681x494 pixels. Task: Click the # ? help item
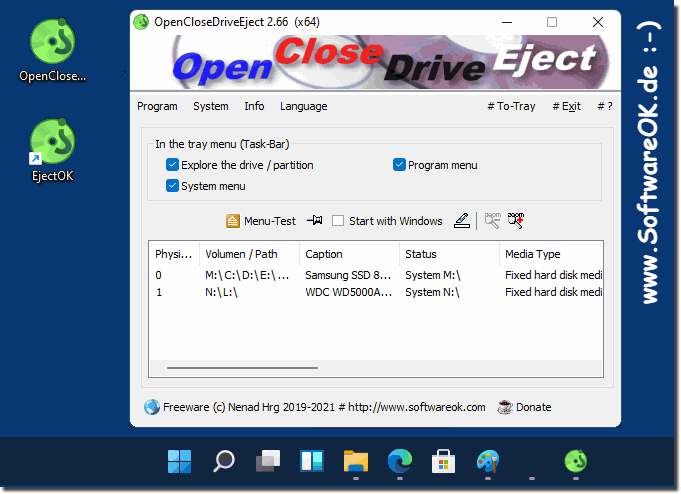pos(605,106)
